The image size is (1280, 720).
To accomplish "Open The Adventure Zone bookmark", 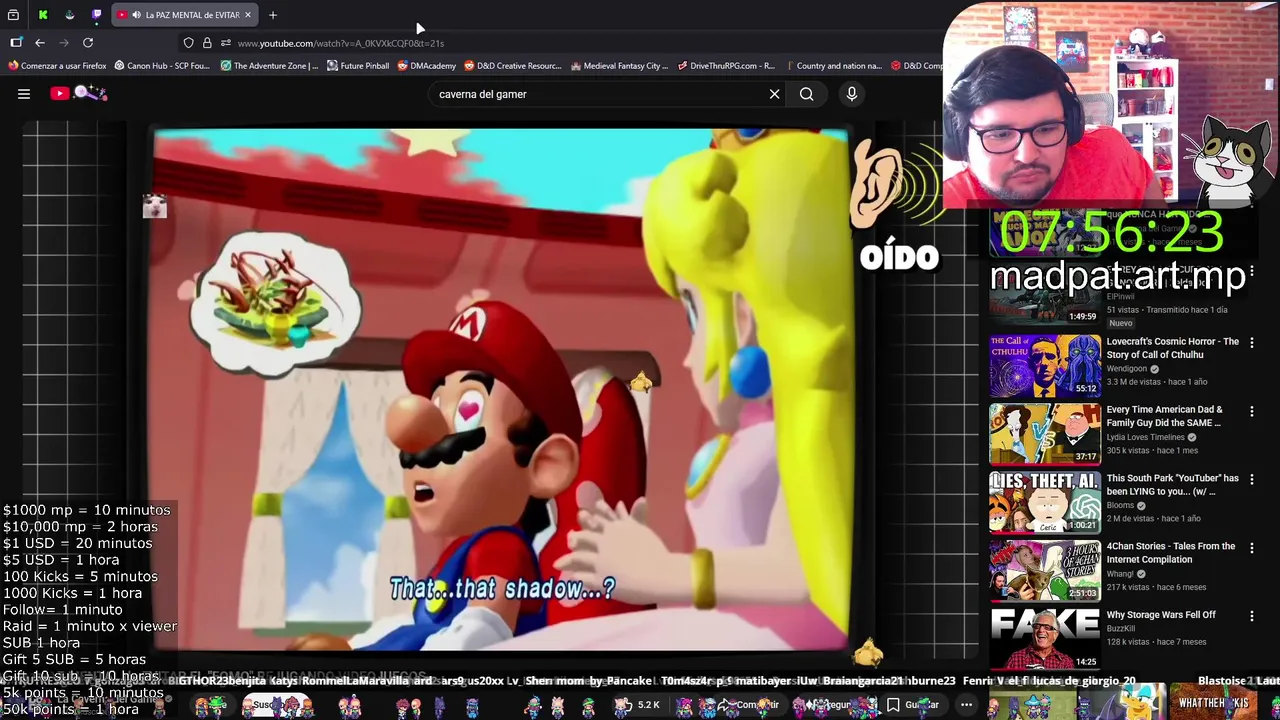I will pyautogui.click(x=269, y=66).
